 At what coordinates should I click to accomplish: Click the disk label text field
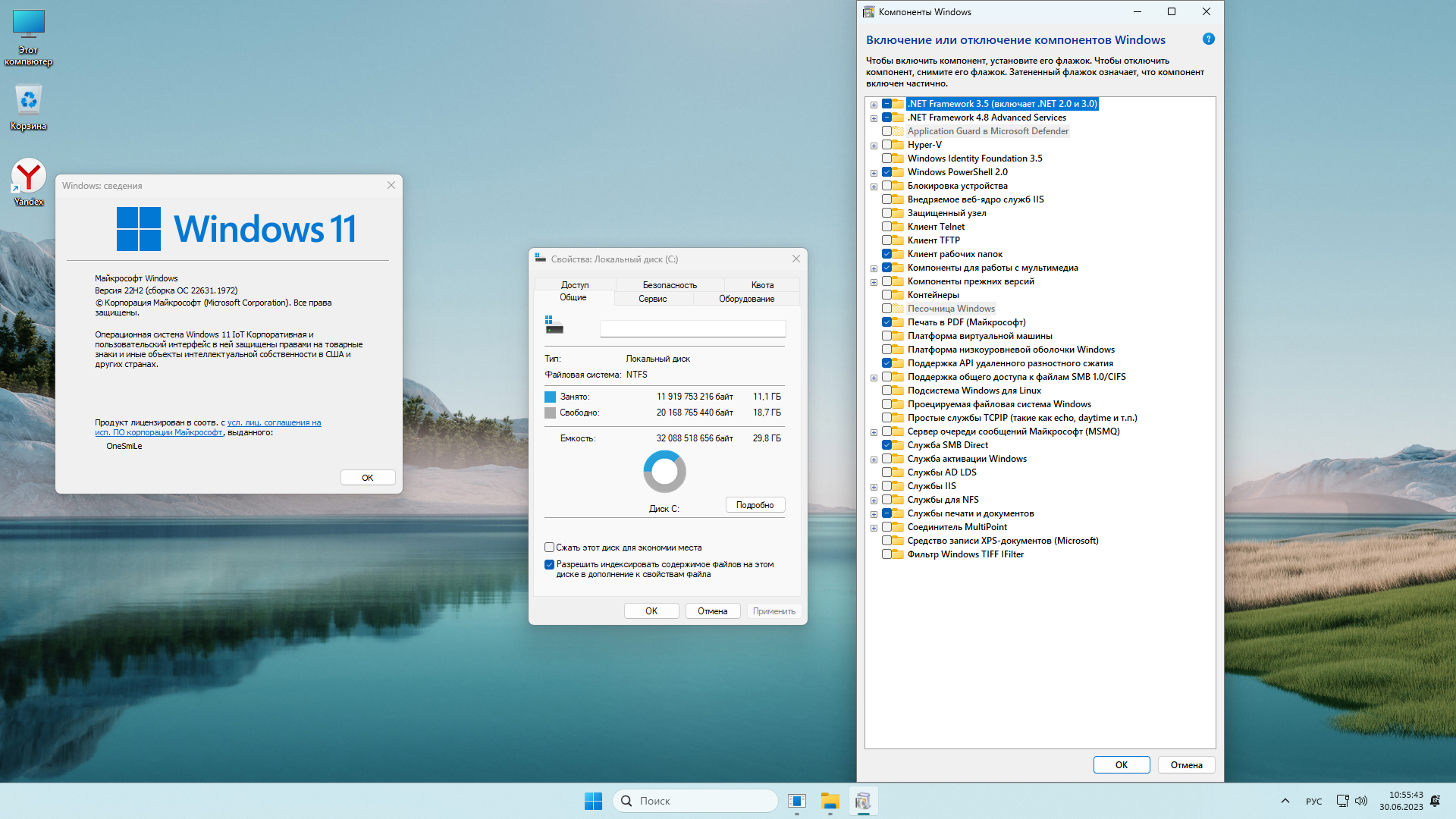click(692, 328)
